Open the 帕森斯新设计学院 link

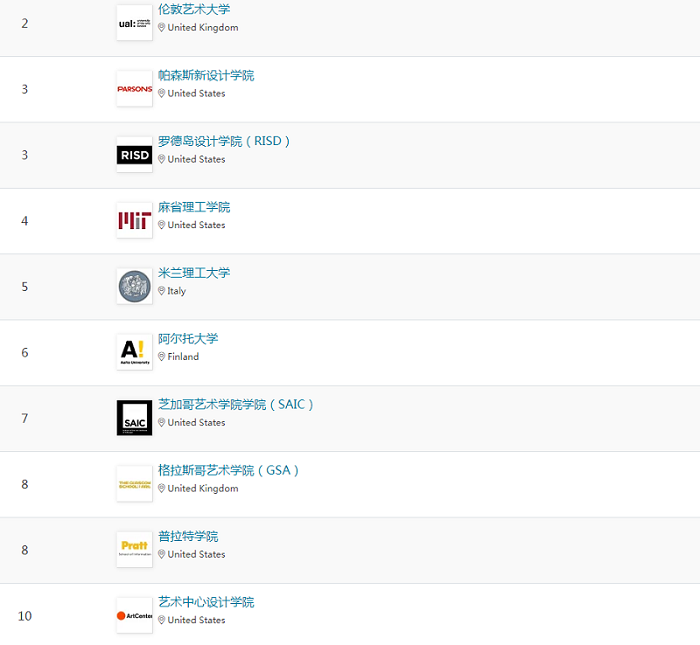click(206, 76)
